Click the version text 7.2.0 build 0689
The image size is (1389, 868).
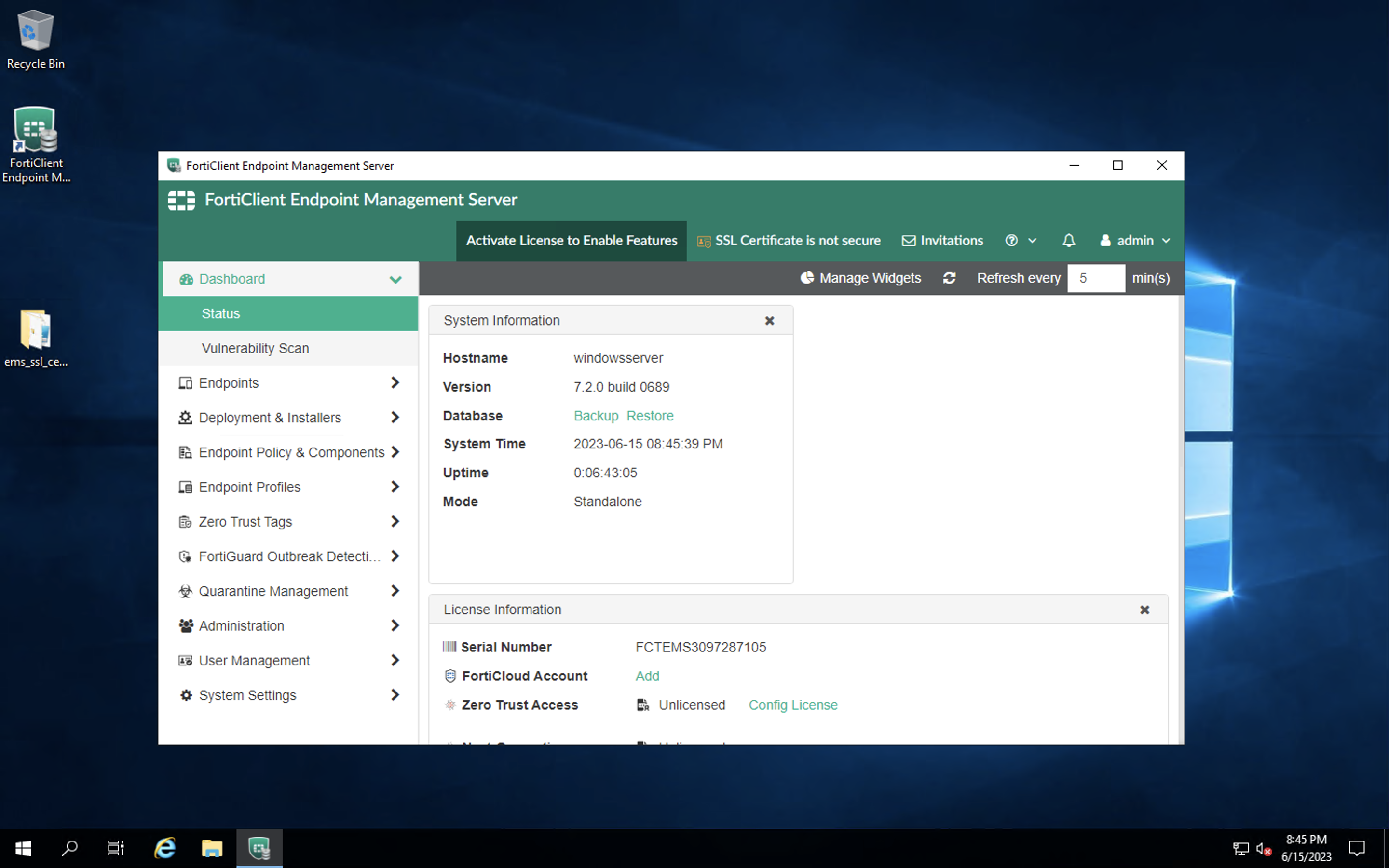621,387
